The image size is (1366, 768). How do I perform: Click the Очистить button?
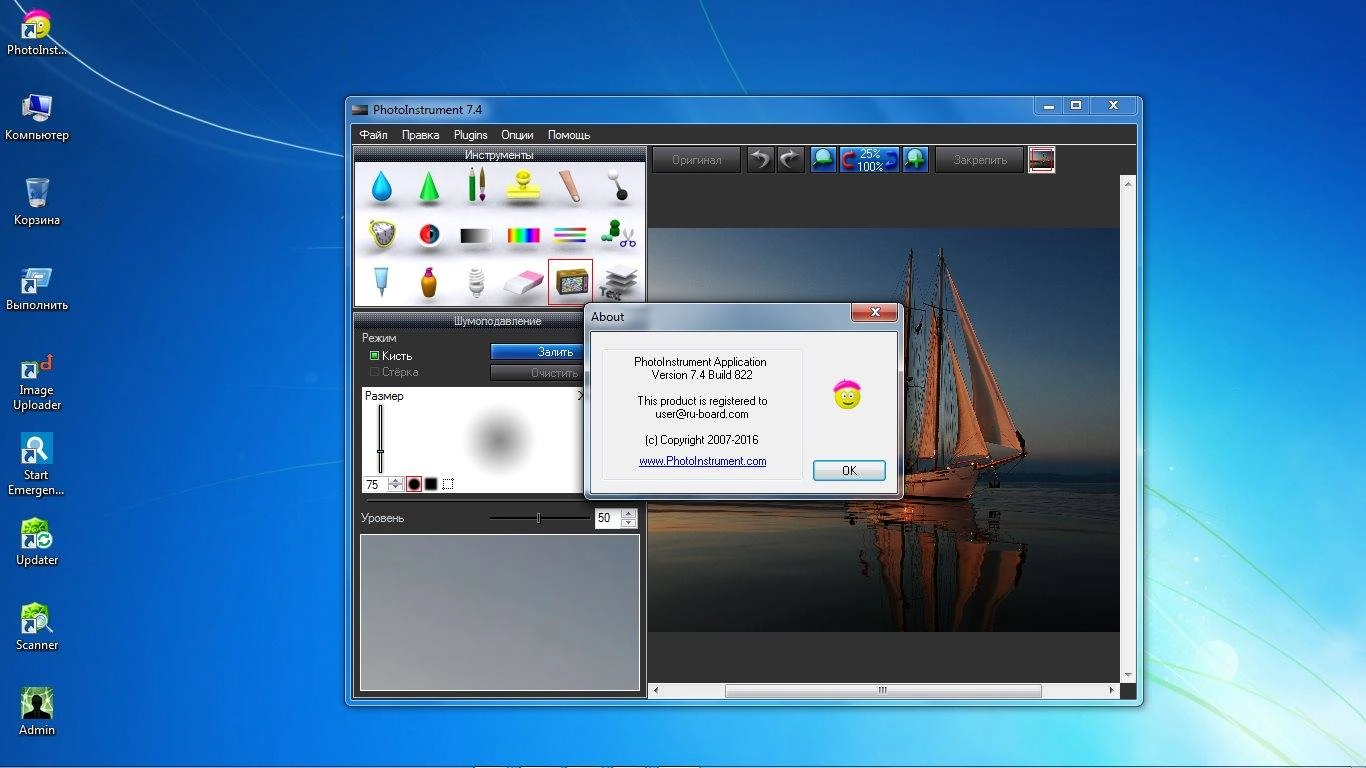[538, 373]
